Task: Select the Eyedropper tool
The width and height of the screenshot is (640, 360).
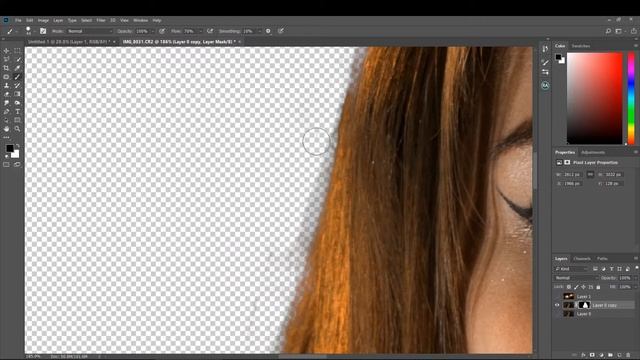Action: pos(17,68)
